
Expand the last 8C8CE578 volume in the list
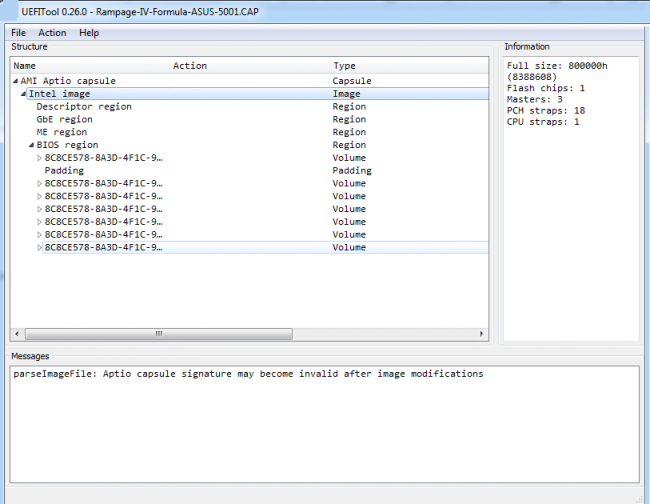[x=39, y=247]
